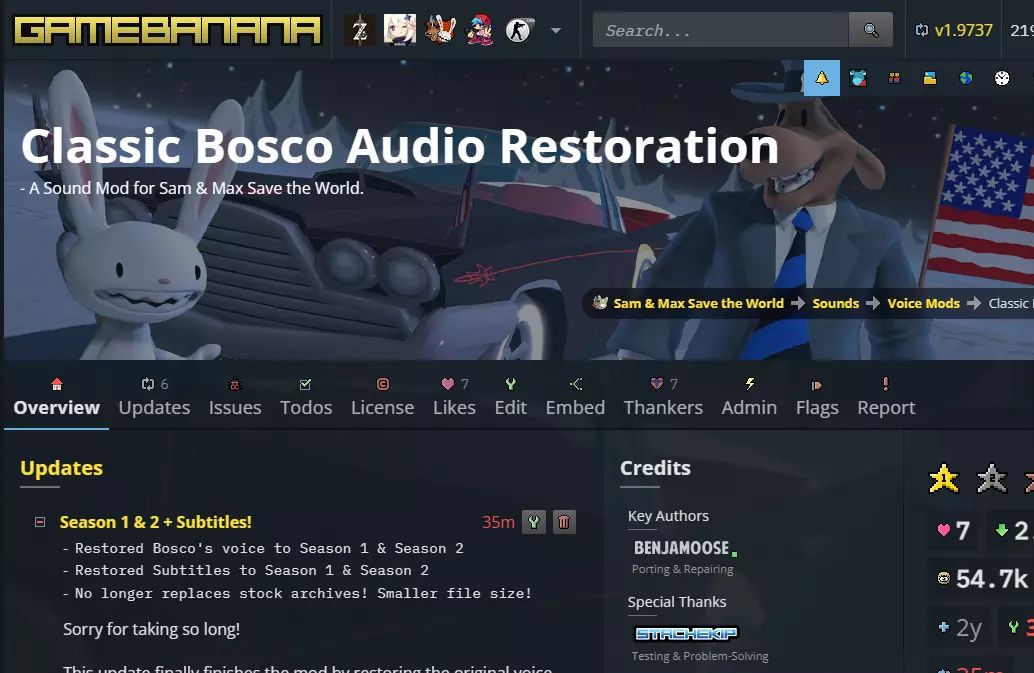Open BENJAMOOSE author profile
Screen dimensions: 1034x673
pyautogui.click(x=682, y=548)
